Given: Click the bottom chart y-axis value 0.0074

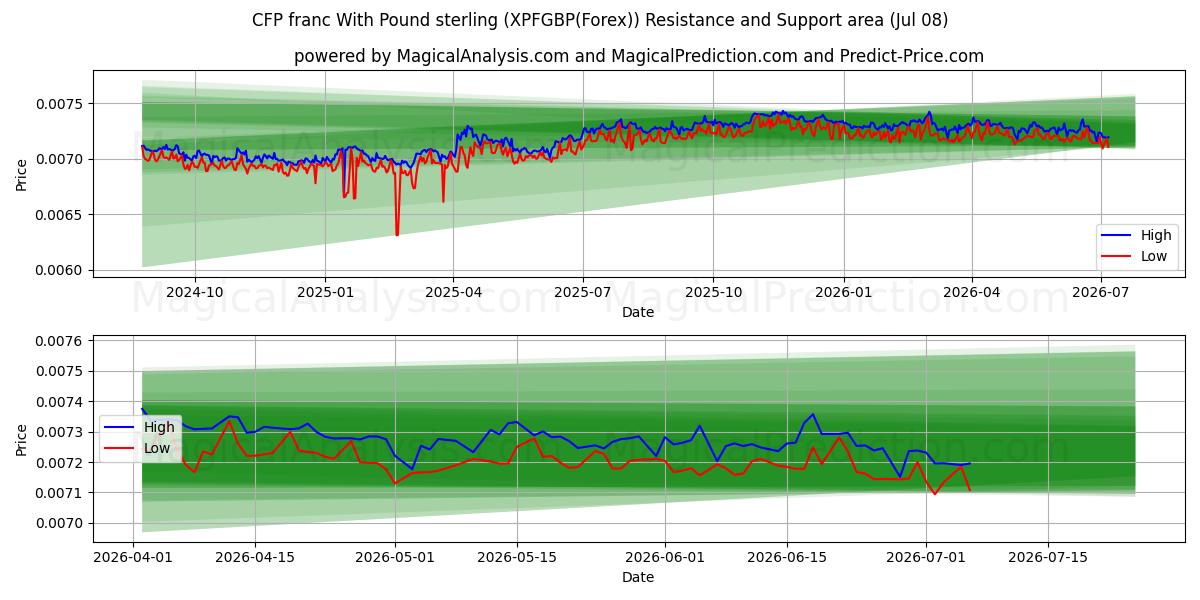Looking at the screenshot, I should pos(62,402).
